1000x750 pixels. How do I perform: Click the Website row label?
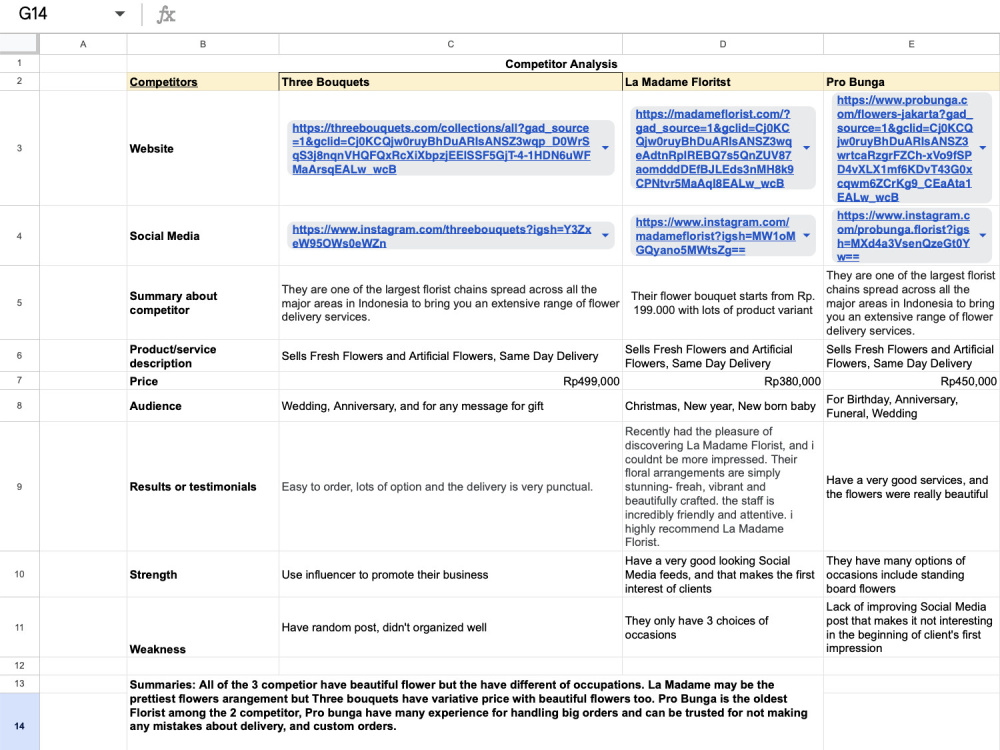pos(152,149)
